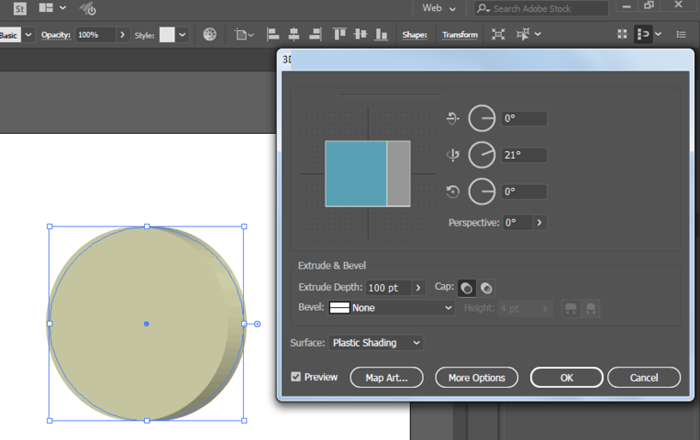
Task: Turn cap off for hollow appearance
Action: 486,288
